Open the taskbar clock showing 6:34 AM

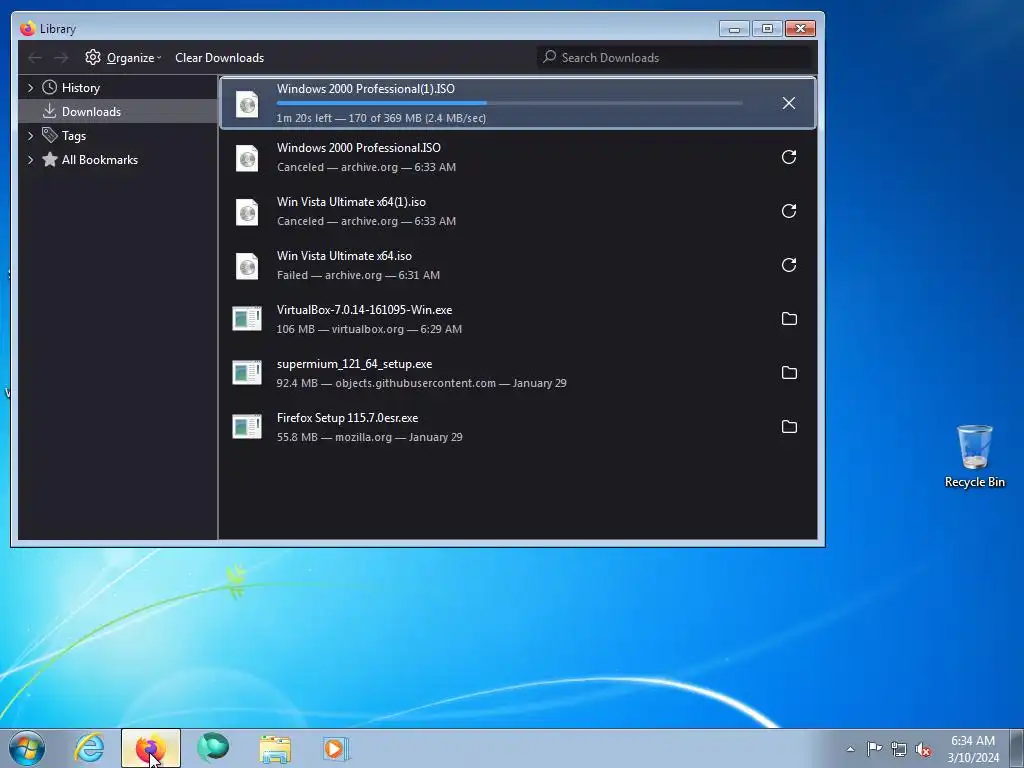click(973, 748)
